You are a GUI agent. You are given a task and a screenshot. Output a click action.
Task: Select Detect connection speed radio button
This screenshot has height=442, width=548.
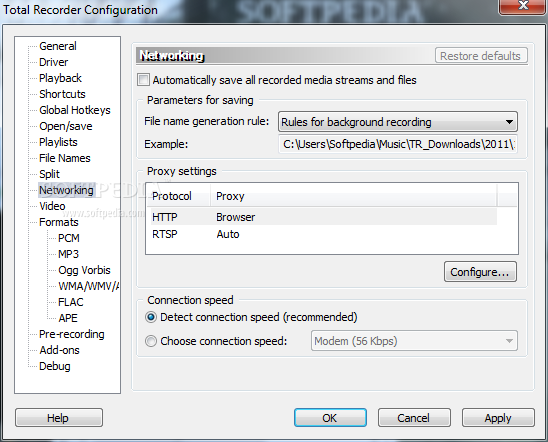[x=151, y=317]
